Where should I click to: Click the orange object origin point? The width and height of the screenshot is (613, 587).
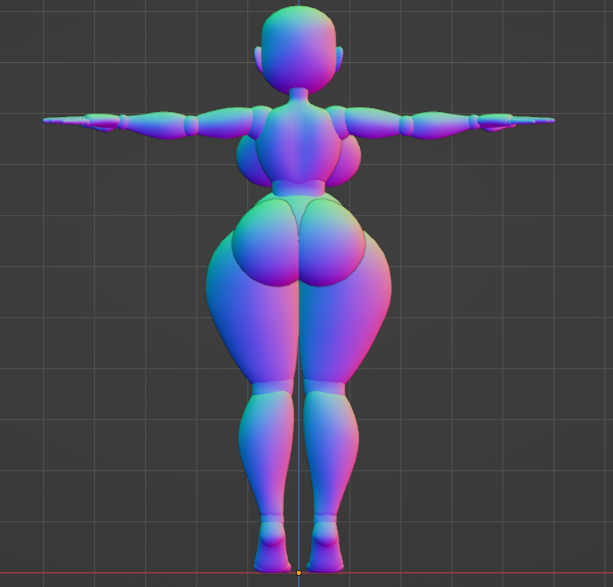point(299,573)
